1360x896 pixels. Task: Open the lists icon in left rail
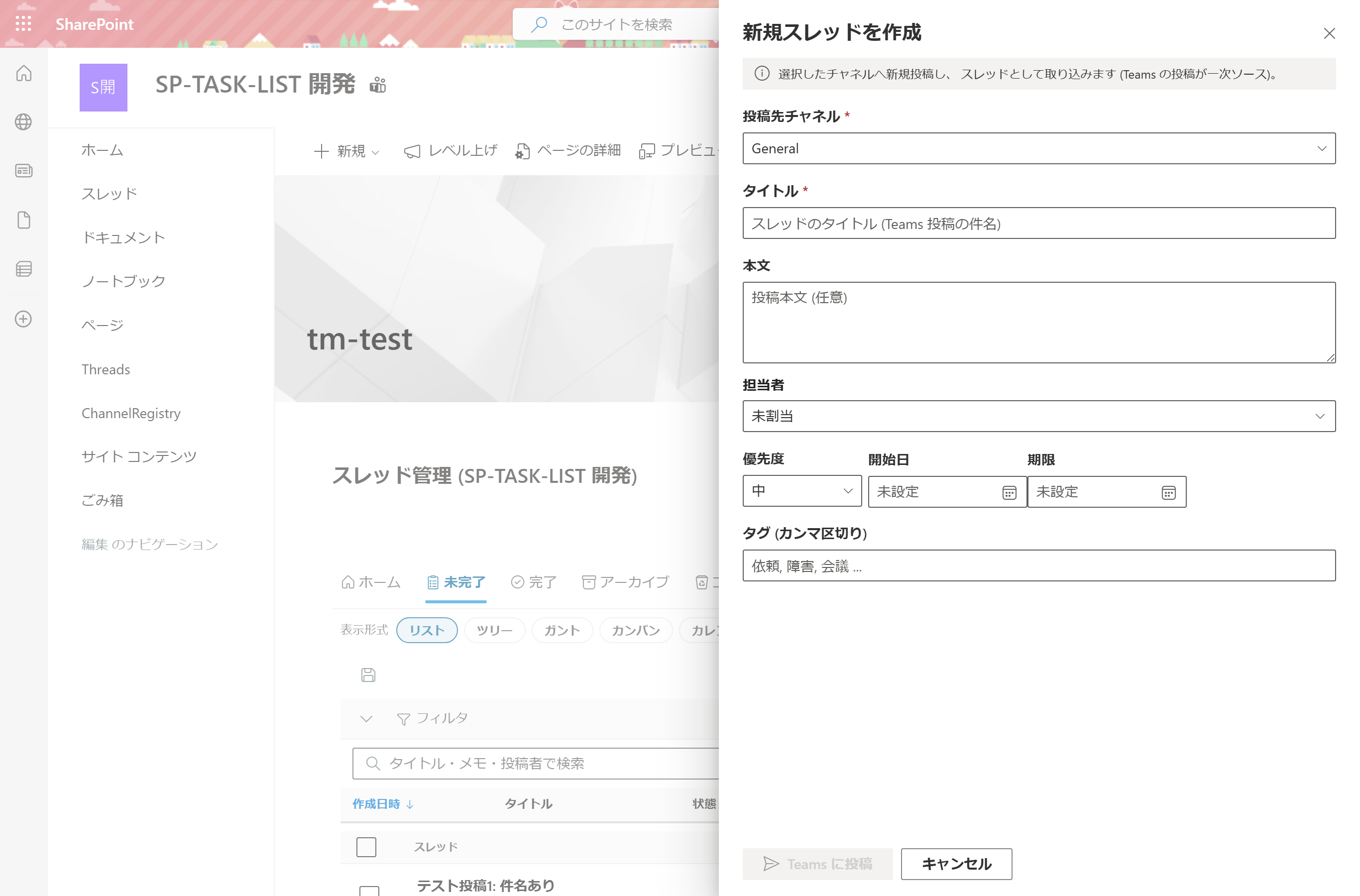[x=23, y=269]
